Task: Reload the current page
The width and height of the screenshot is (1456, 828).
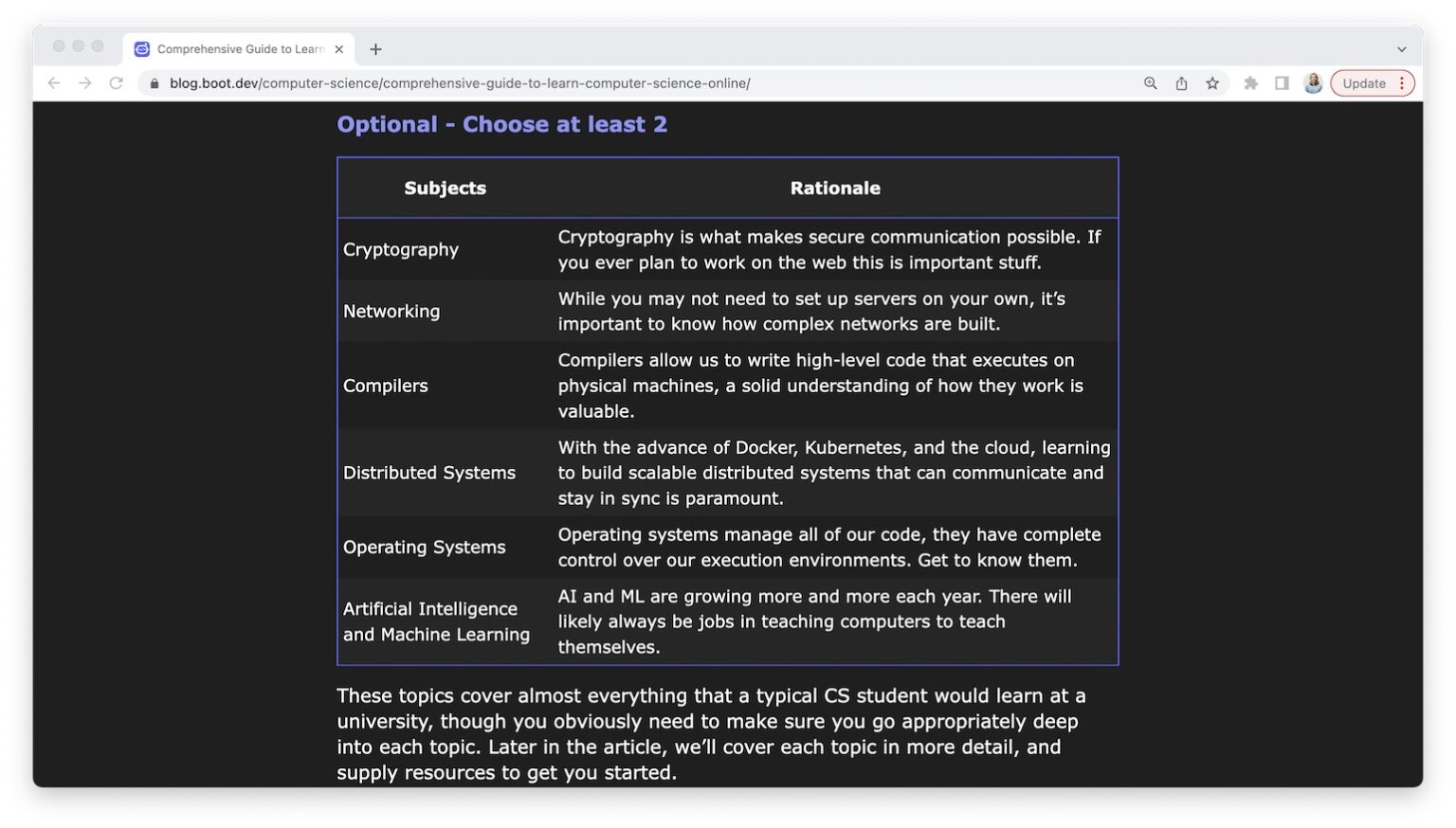Action: [x=117, y=83]
